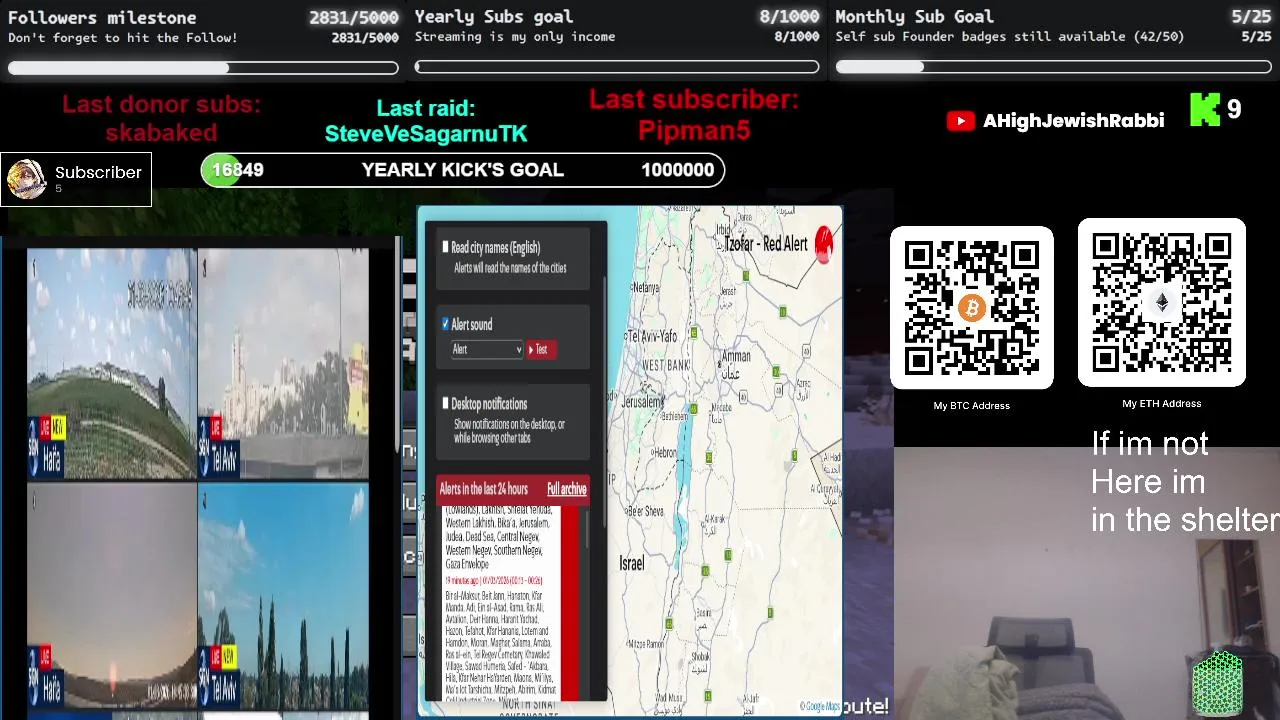The width and height of the screenshot is (1280, 720).
Task: Enable the Desktop notifications checkbox
Action: [446, 403]
